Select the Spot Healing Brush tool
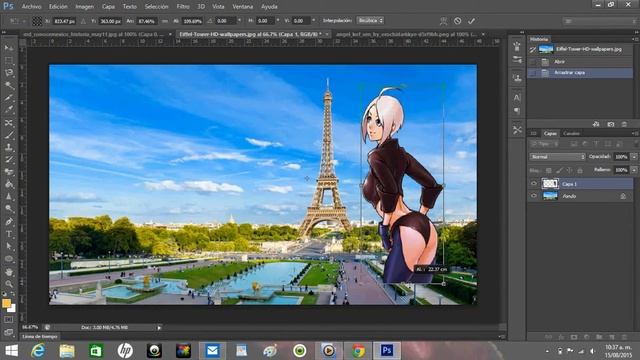The image size is (640, 360). tap(9, 122)
